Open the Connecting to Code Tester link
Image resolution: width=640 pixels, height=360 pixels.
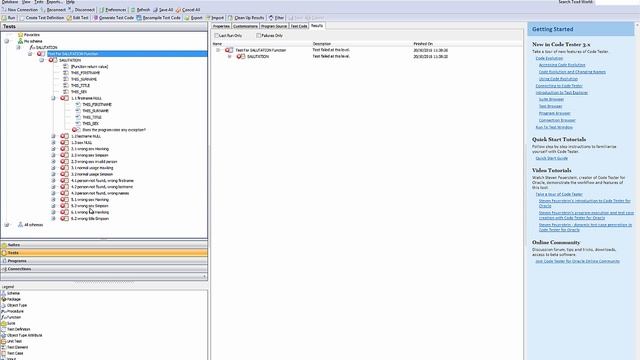click(x=559, y=86)
